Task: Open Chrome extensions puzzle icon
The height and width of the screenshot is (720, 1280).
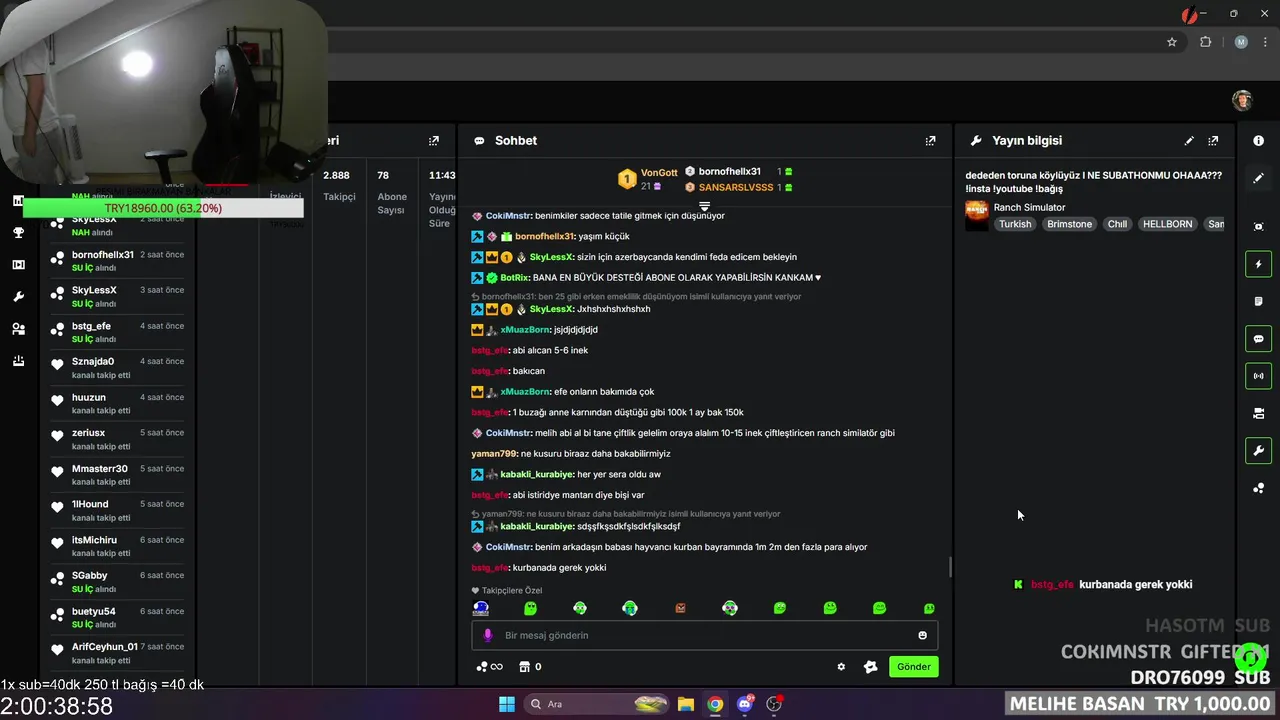Action: coord(1205,42)
